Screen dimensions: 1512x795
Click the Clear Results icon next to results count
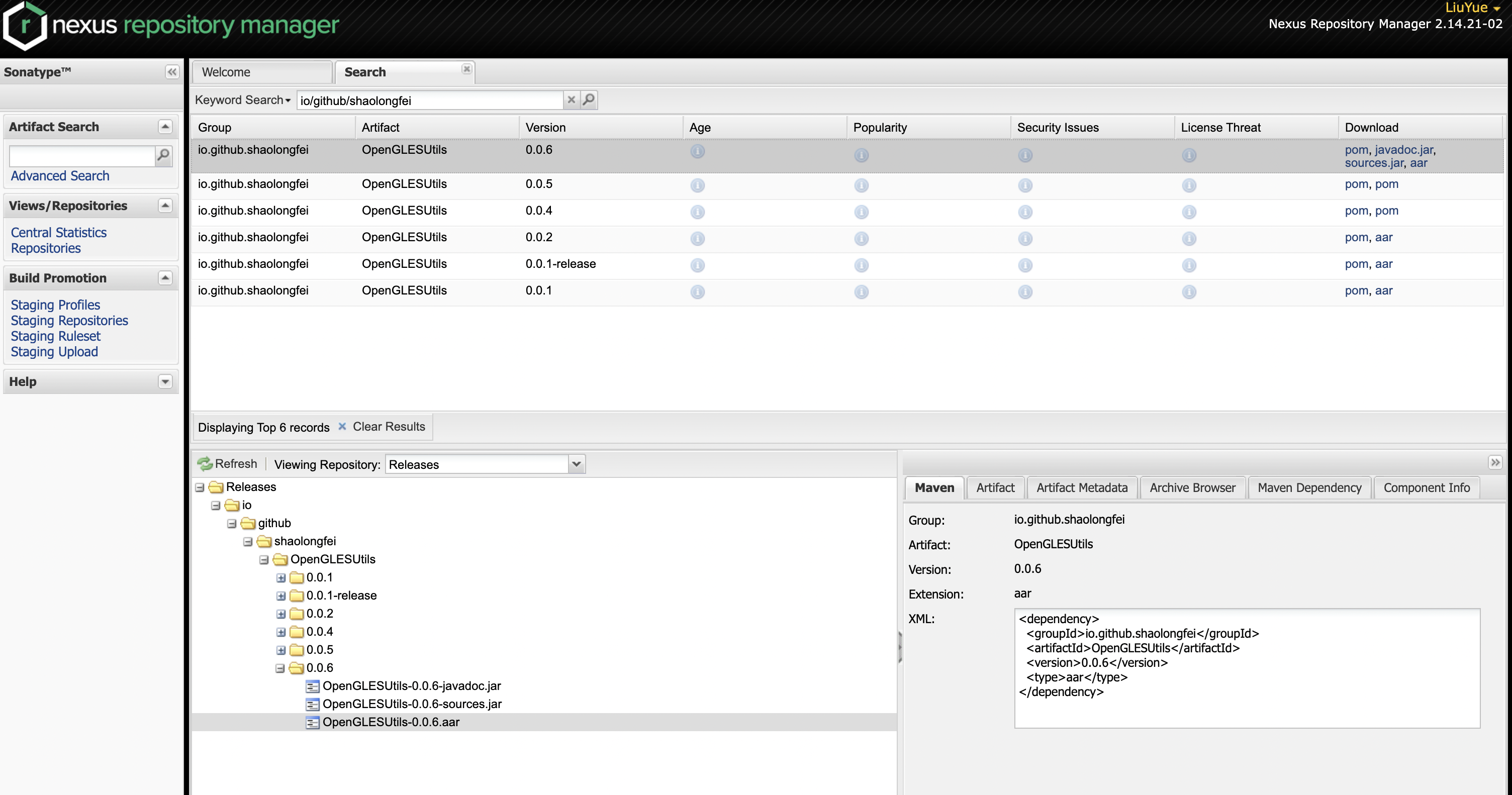coord(343,427)
